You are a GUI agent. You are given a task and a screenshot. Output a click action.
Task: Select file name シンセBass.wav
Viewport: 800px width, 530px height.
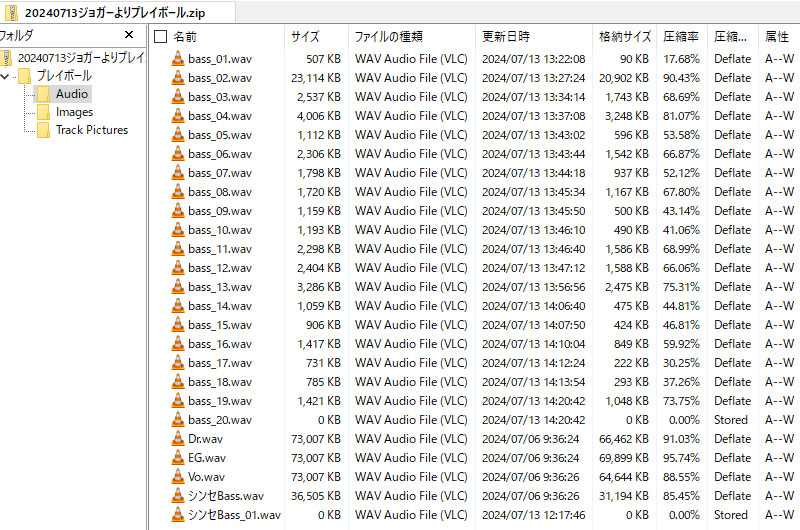(x=226, y=496)
